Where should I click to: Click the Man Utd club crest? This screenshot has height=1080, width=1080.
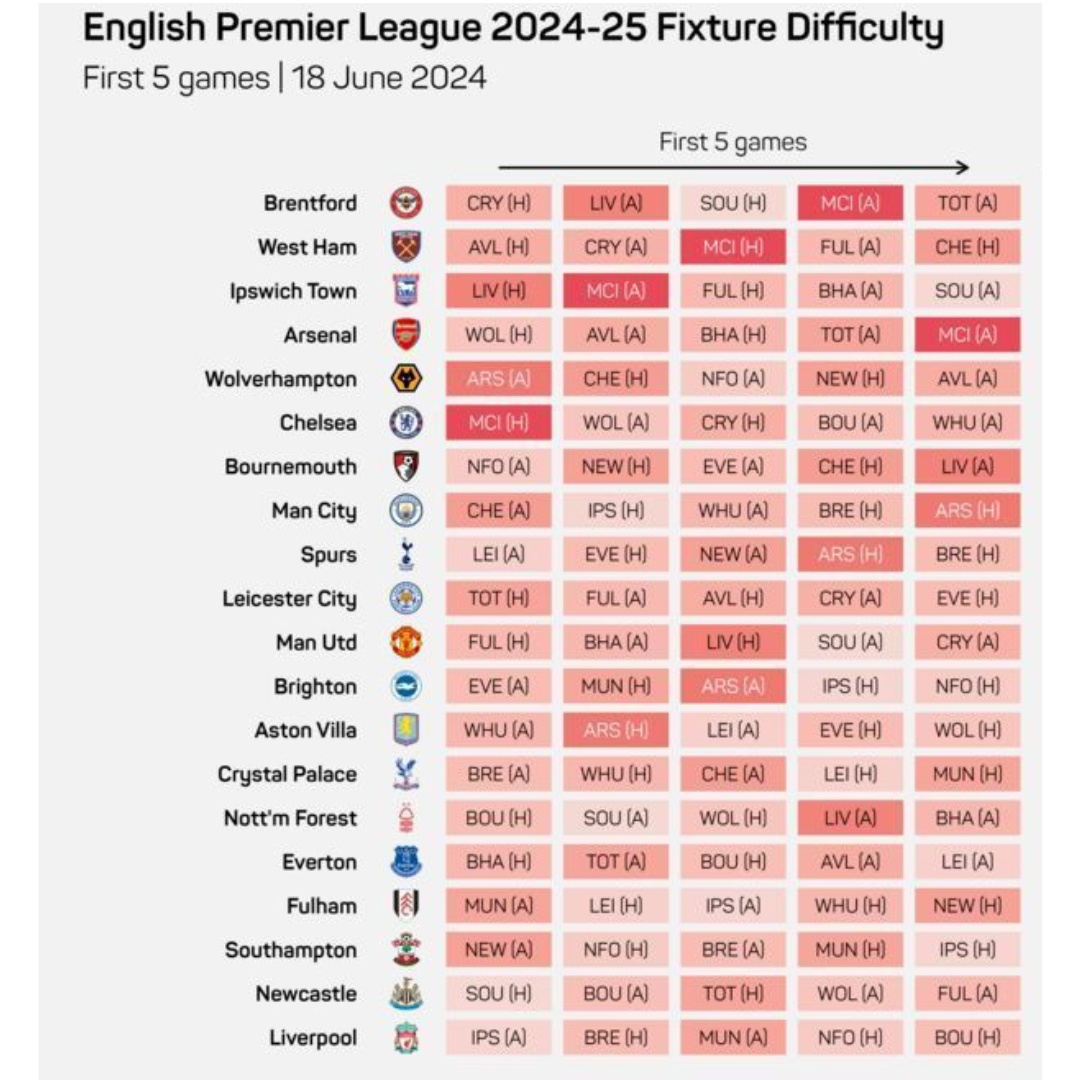click(x=406, y=642)
